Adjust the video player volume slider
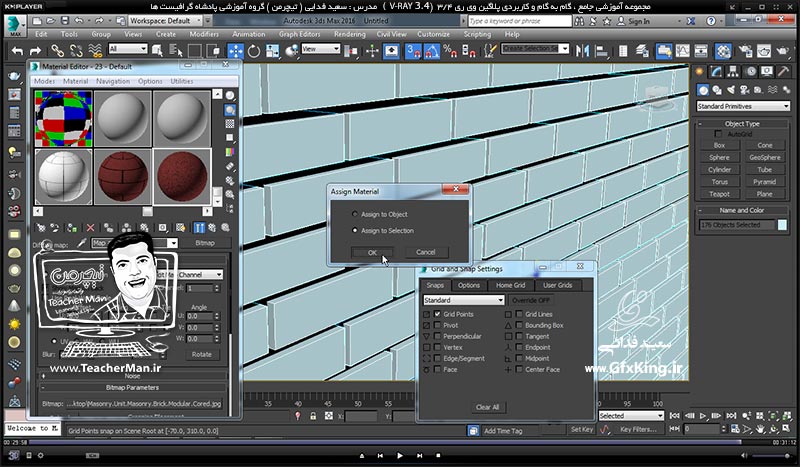 [772, 455]
